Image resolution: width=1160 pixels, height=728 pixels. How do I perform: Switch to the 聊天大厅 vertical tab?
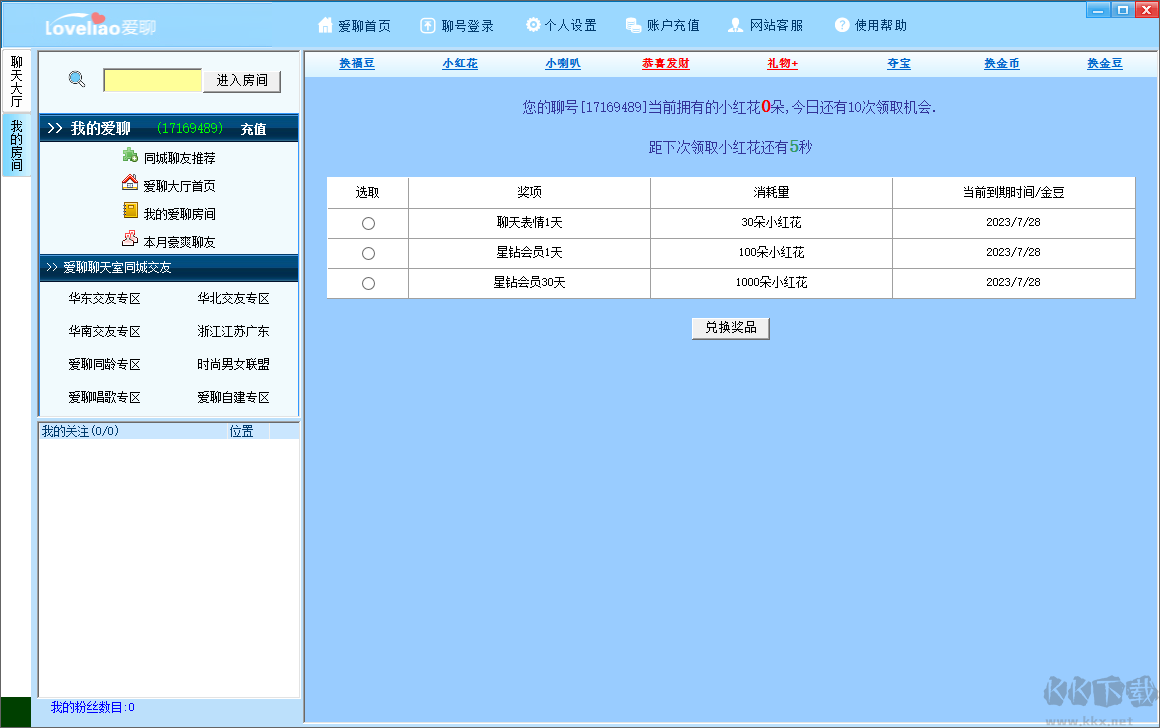[16, 82]
